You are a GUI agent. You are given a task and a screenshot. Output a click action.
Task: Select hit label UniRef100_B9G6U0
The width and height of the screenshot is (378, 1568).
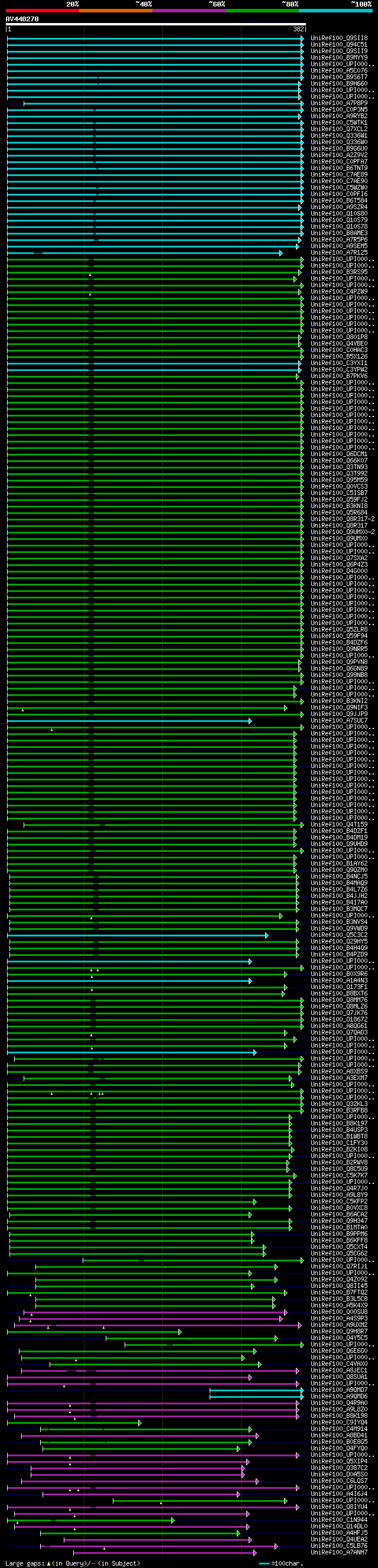click(x=339, y=148)
